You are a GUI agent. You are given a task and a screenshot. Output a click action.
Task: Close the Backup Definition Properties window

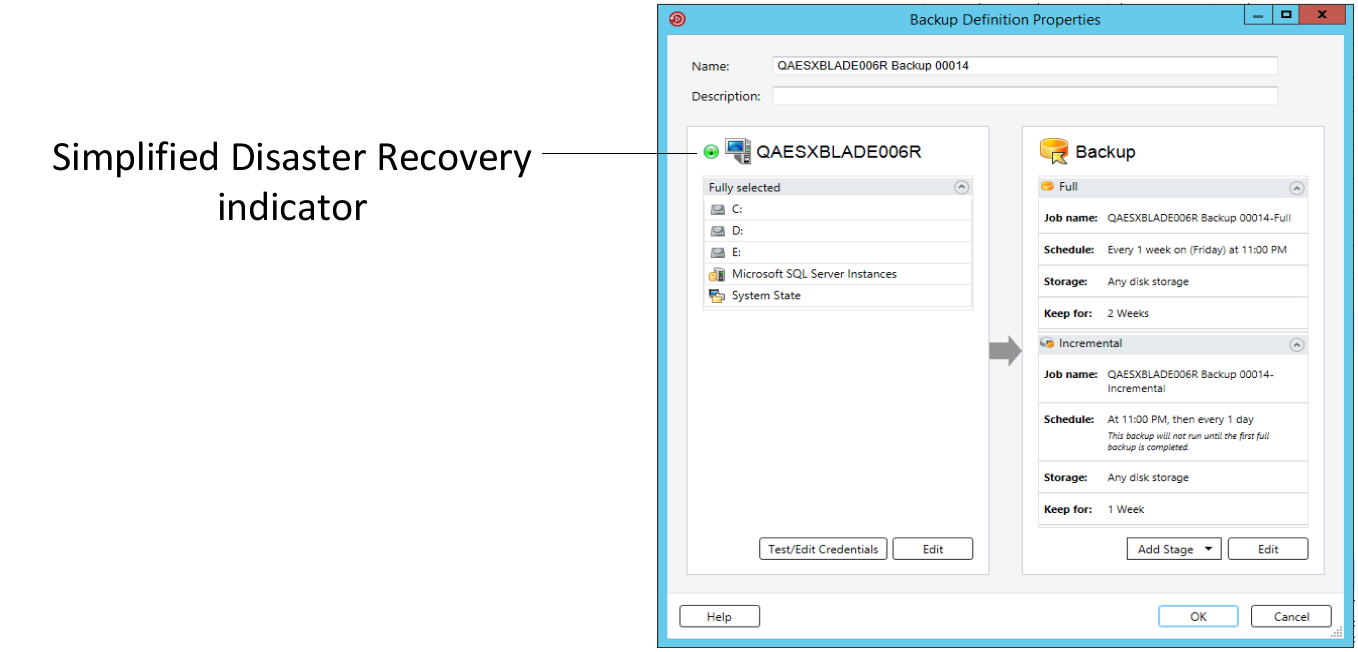(1323, 14)
